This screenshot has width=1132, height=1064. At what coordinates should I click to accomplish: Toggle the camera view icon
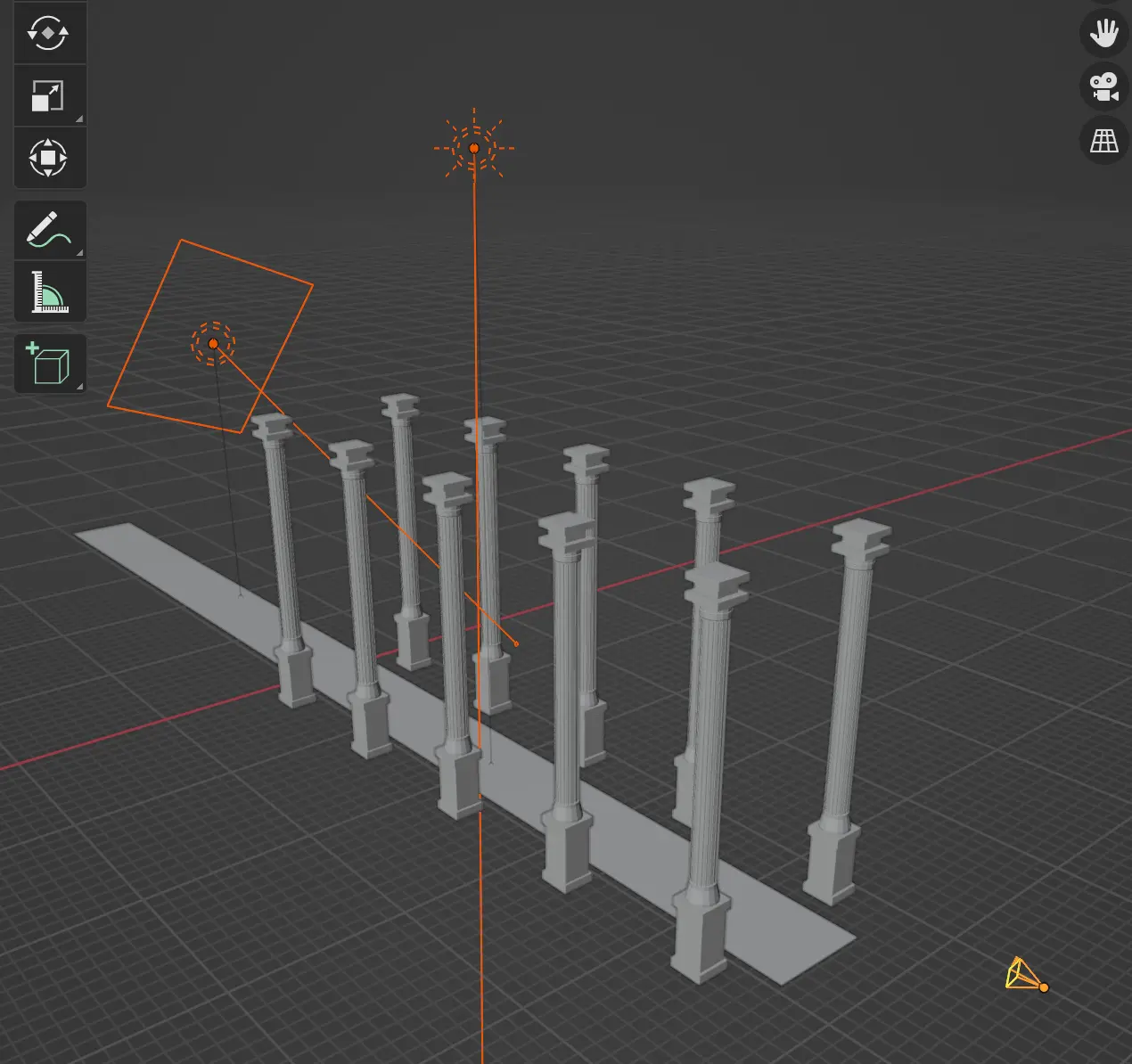pyautogui.click(x=1103, y=86)
